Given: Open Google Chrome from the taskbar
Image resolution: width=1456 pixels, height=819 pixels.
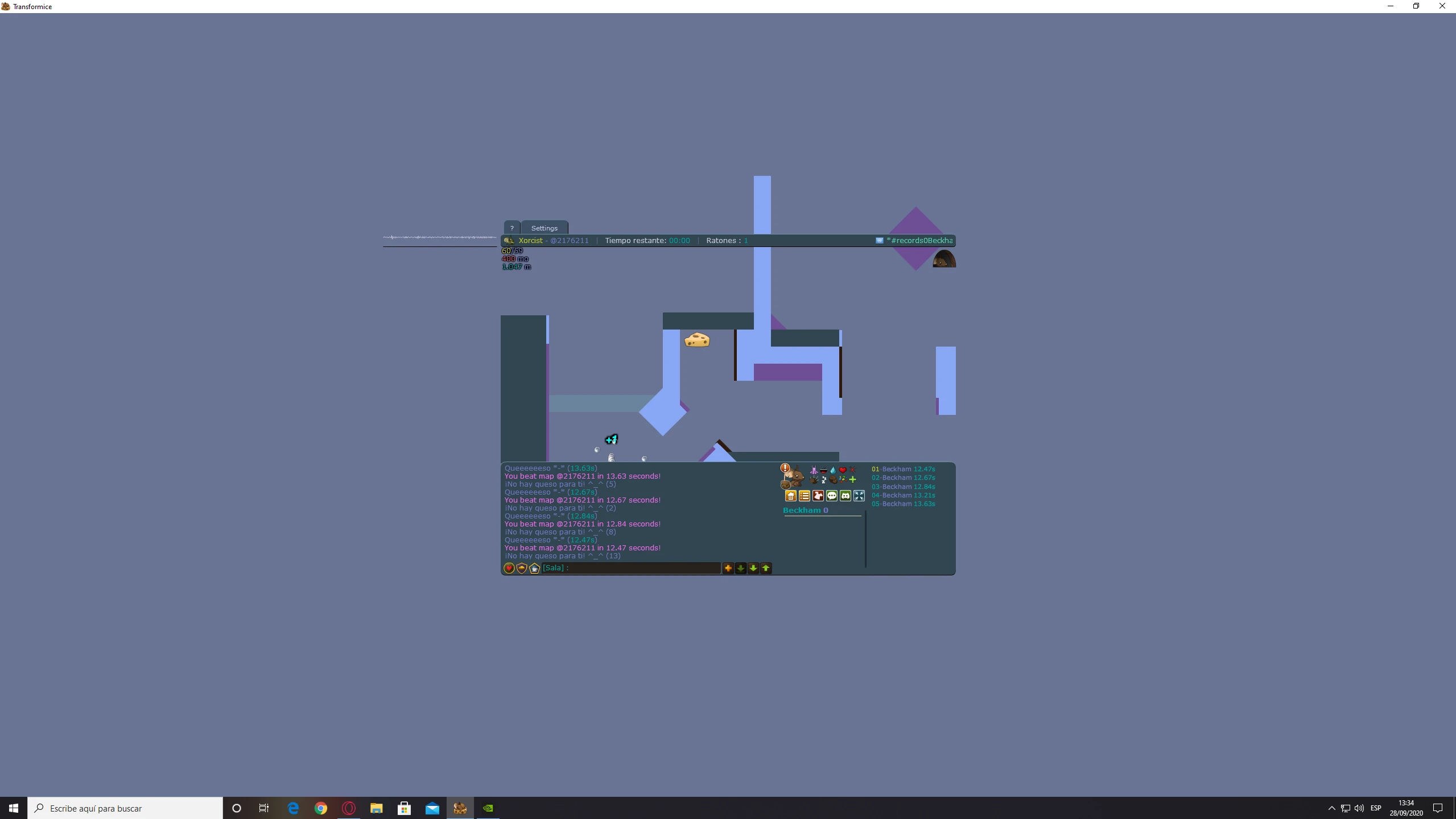Looking at the screenshot, I should tap(321, 808).
